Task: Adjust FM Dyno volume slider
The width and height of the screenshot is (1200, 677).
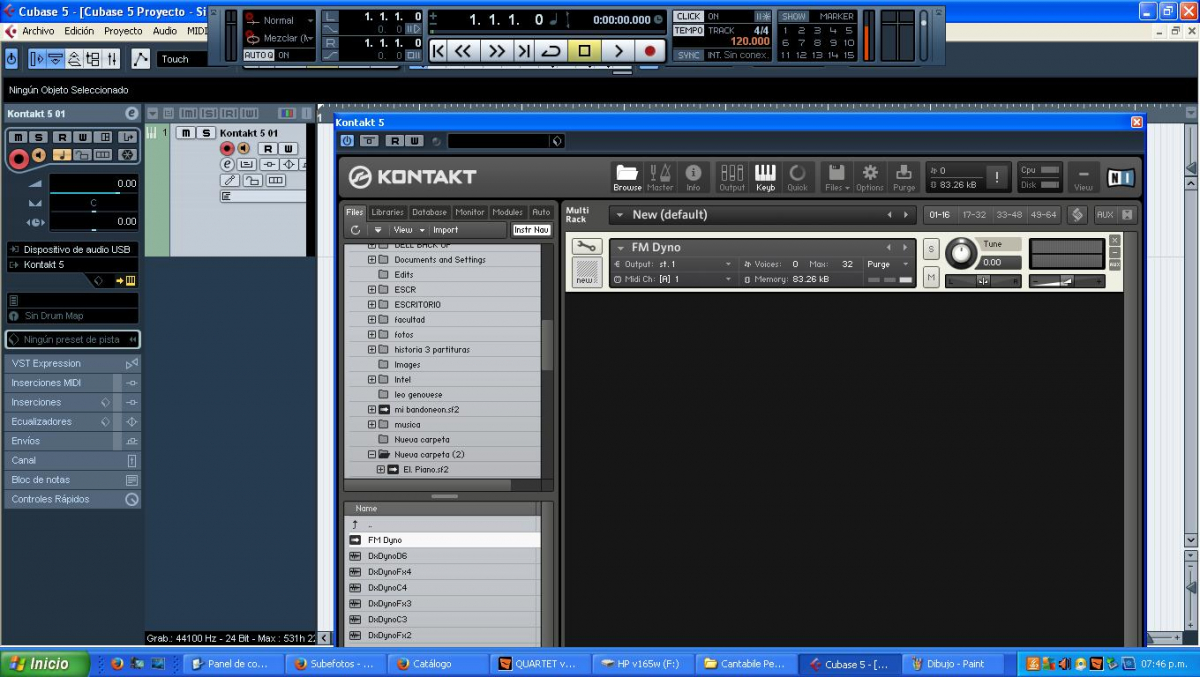Action: click(x=1067, y=281)
